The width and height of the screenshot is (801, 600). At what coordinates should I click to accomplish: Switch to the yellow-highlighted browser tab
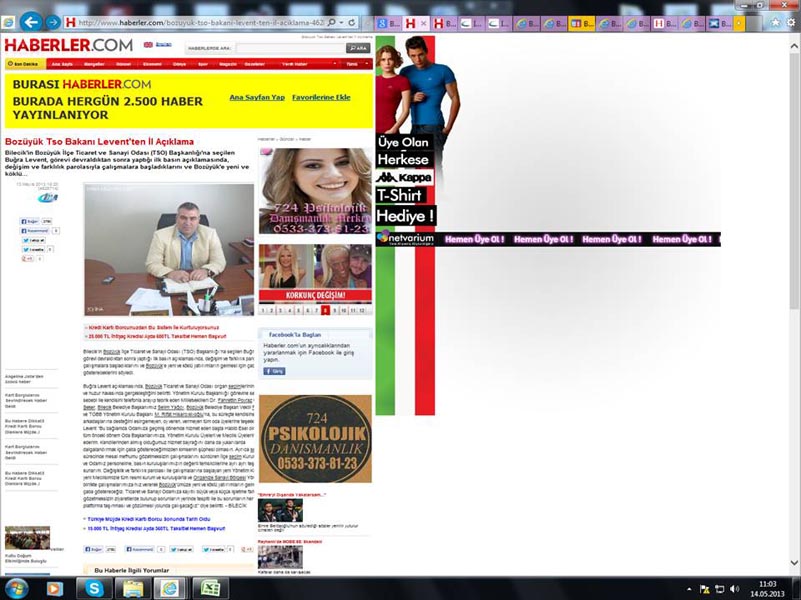[582, 23]
